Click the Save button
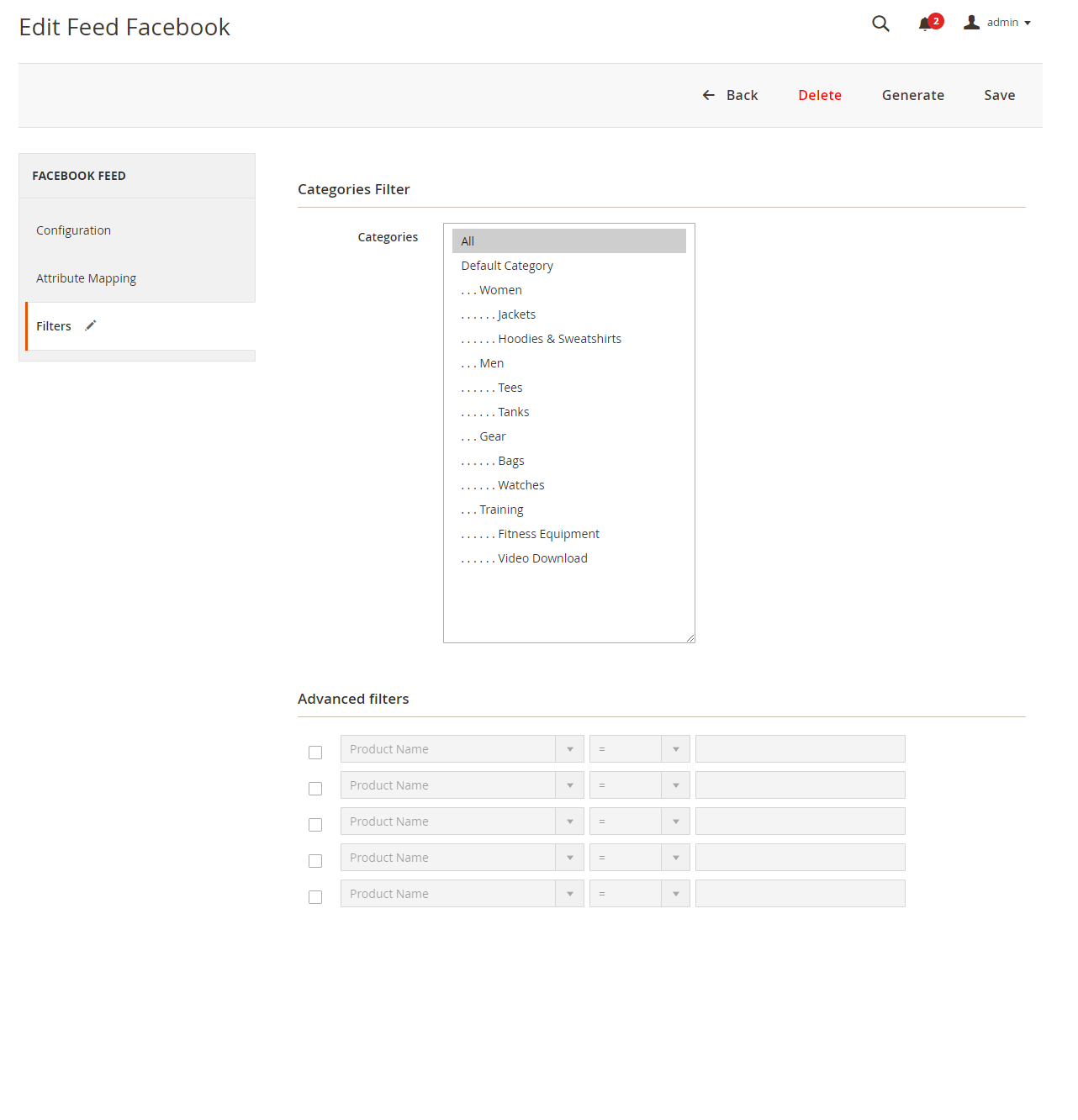The image size is (1078, 1120). pyautogui.click(x=999, y=95)
